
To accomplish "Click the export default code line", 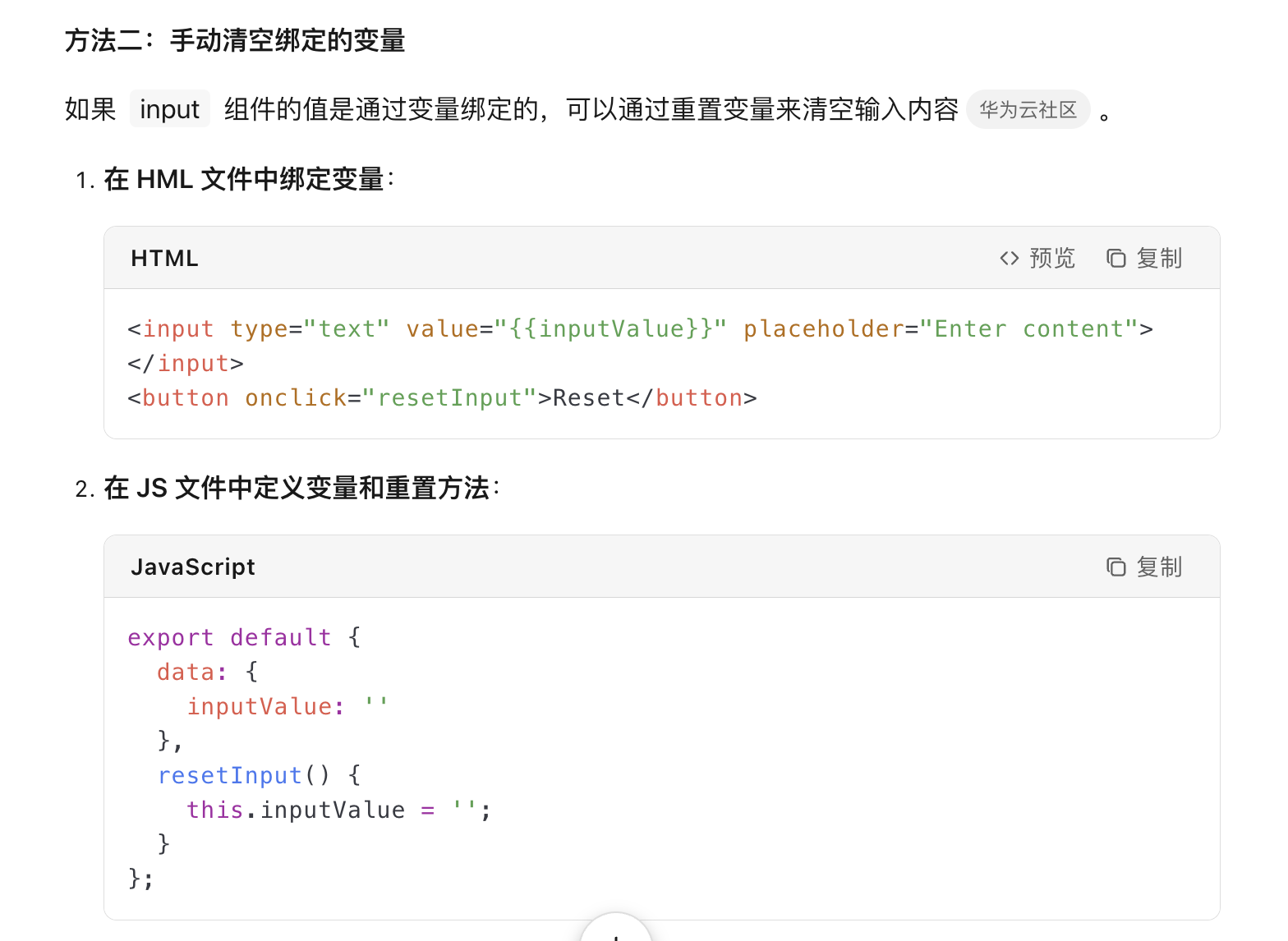I will coord(244,638).
